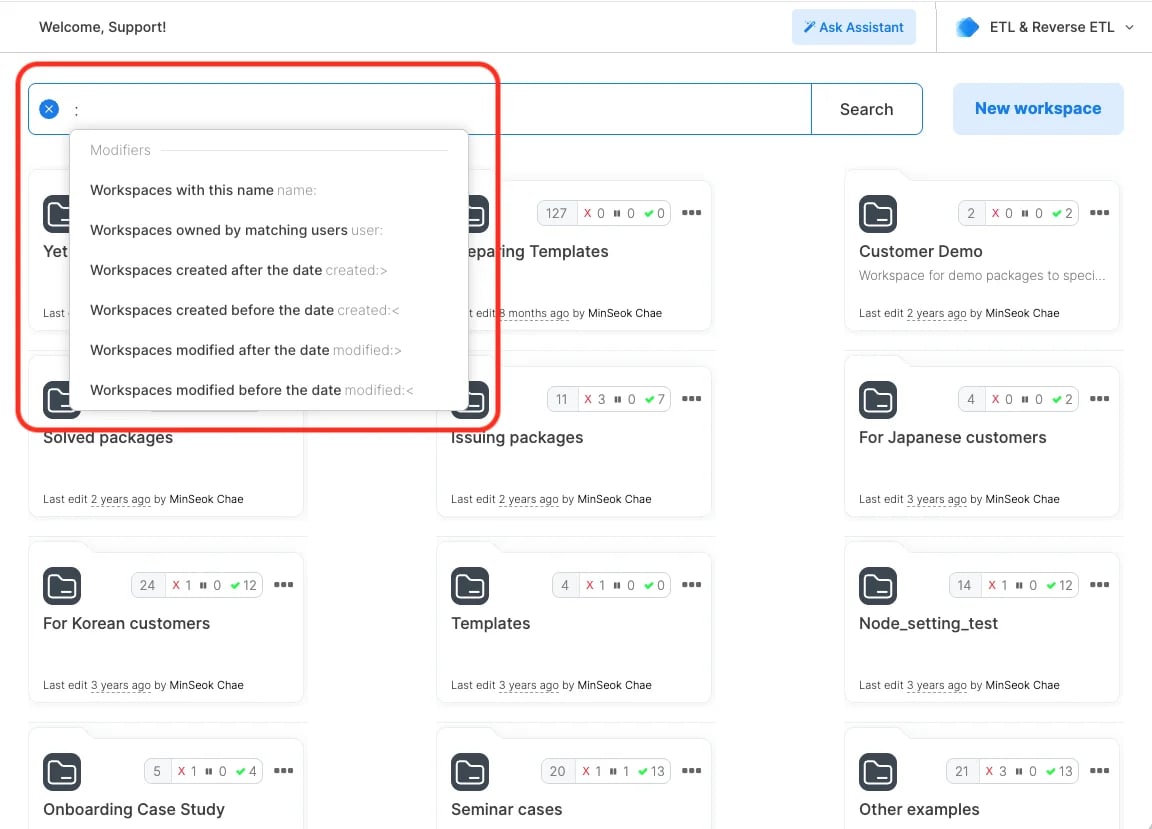Open For Japanese customers folder icon
Viewport: 1152px width, 829px height.
[x=878, y=400]
